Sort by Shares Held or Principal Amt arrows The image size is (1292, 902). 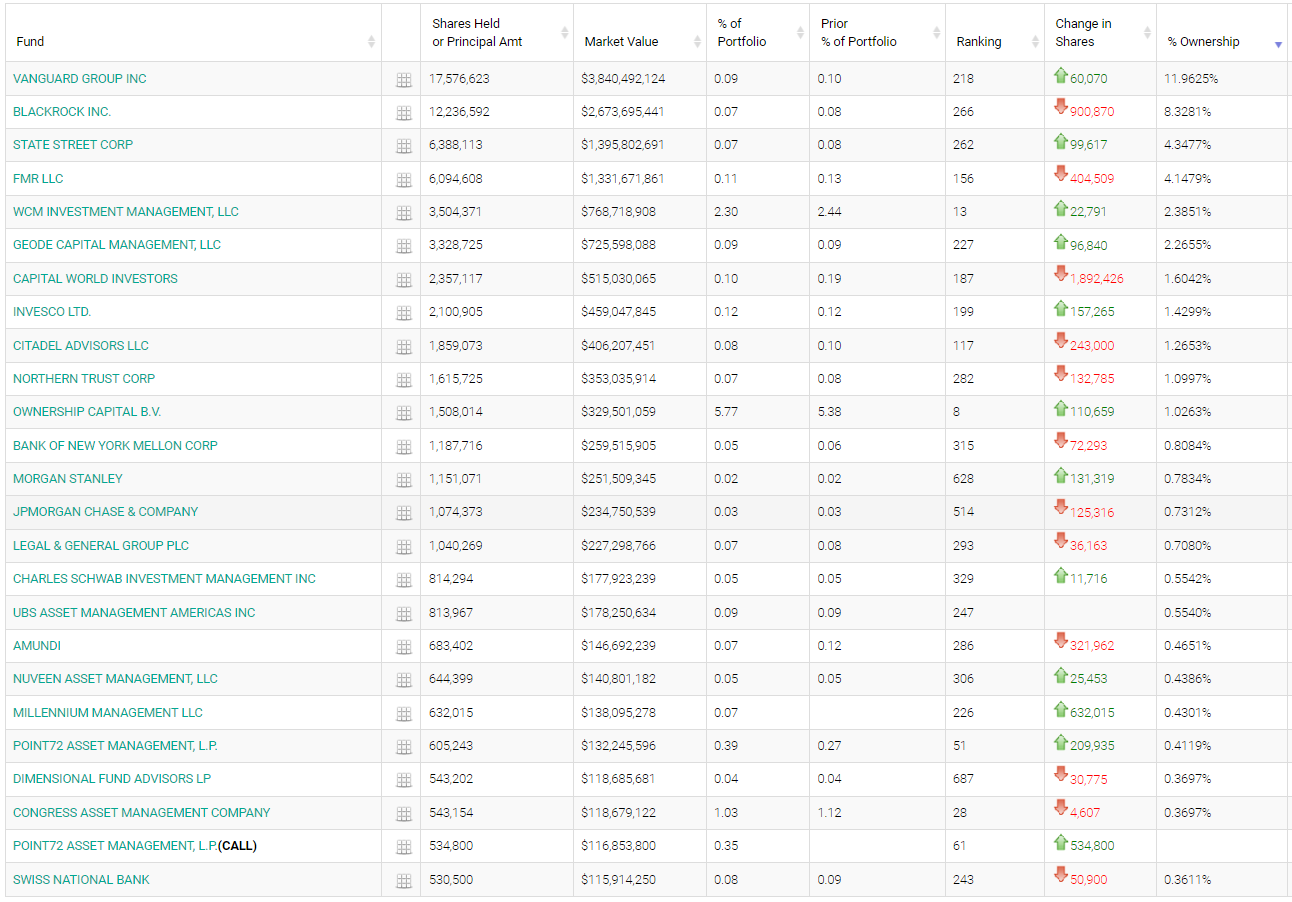pyautogui.click(x=565, y=33)
